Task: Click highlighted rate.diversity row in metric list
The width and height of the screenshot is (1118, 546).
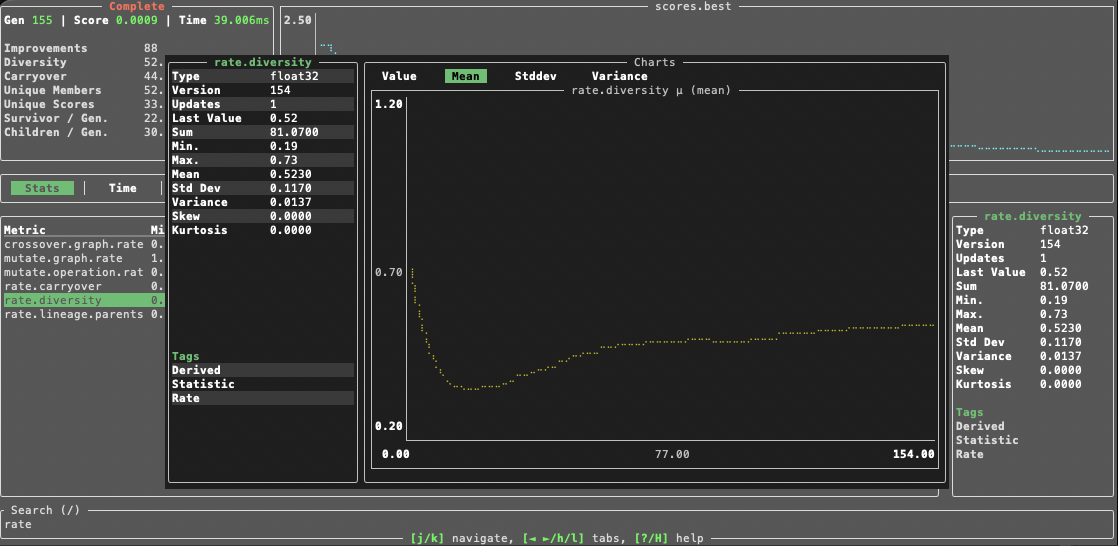Action: (x=84, y=300)
